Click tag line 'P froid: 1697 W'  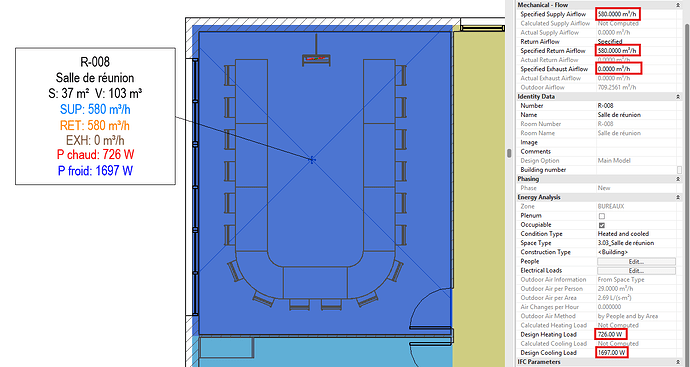tap(95, 170)
